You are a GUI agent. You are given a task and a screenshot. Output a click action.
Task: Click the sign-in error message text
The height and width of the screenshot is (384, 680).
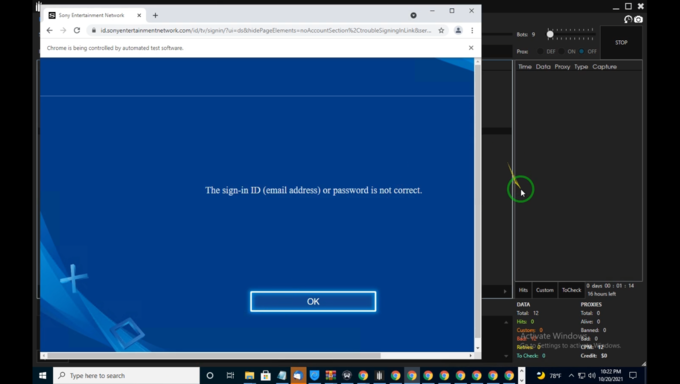tap(313, 190)
